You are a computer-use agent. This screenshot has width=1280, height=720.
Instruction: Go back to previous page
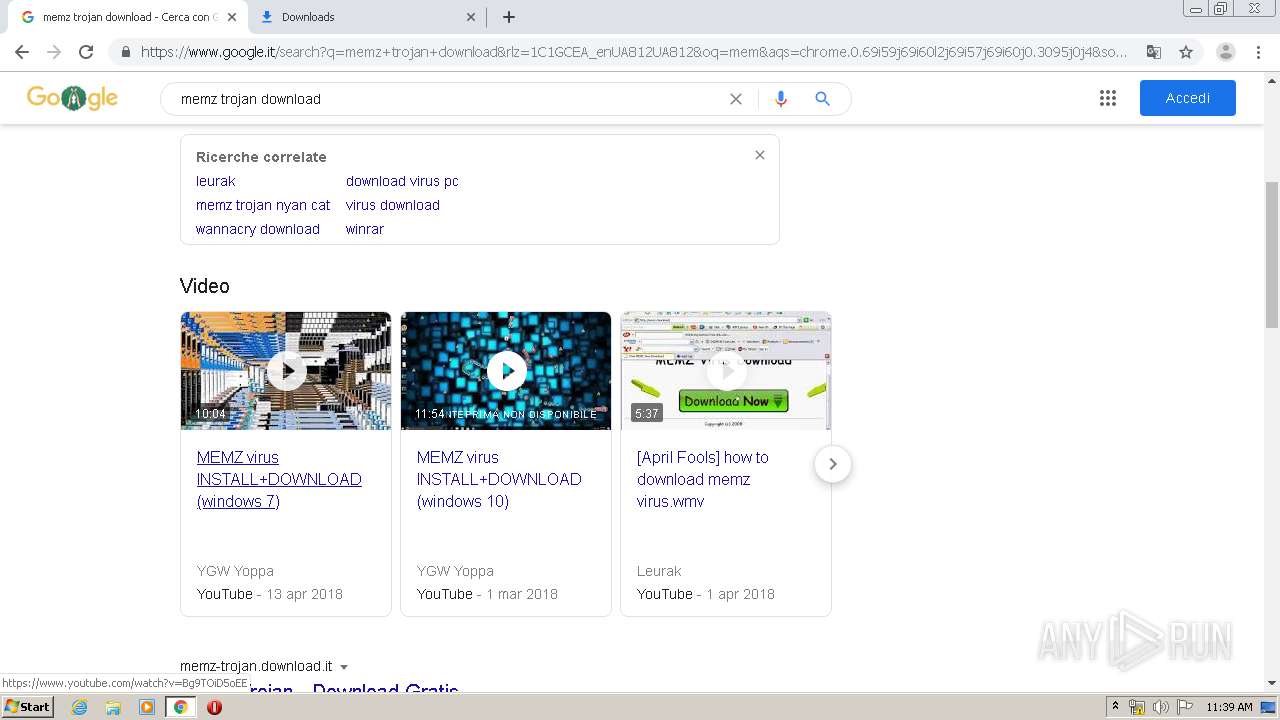click(22, 52)
